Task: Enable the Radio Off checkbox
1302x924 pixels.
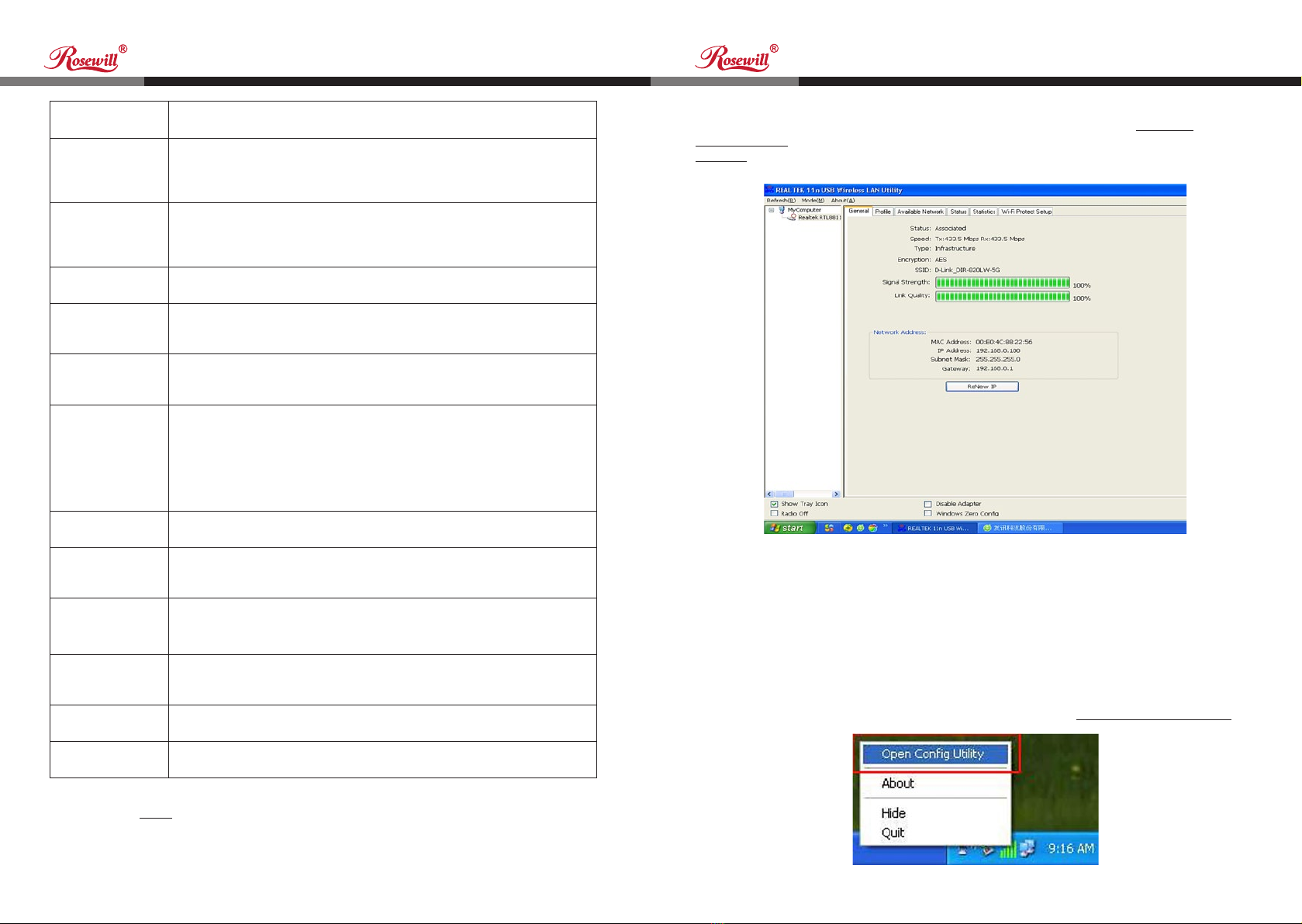Action: pos(774,513)
